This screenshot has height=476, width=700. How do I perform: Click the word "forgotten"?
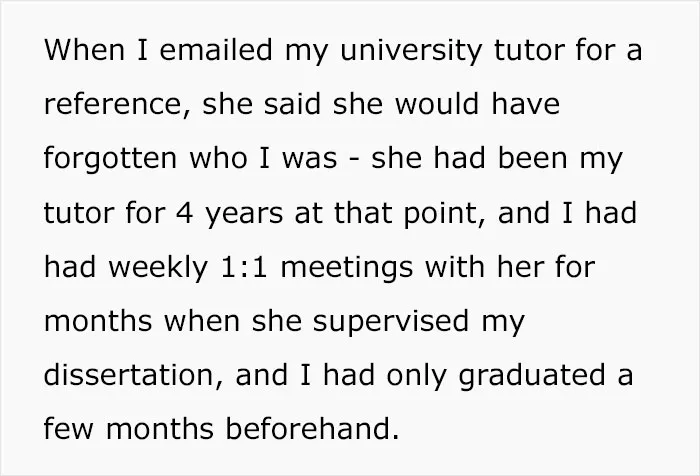(x=110, y=160)
